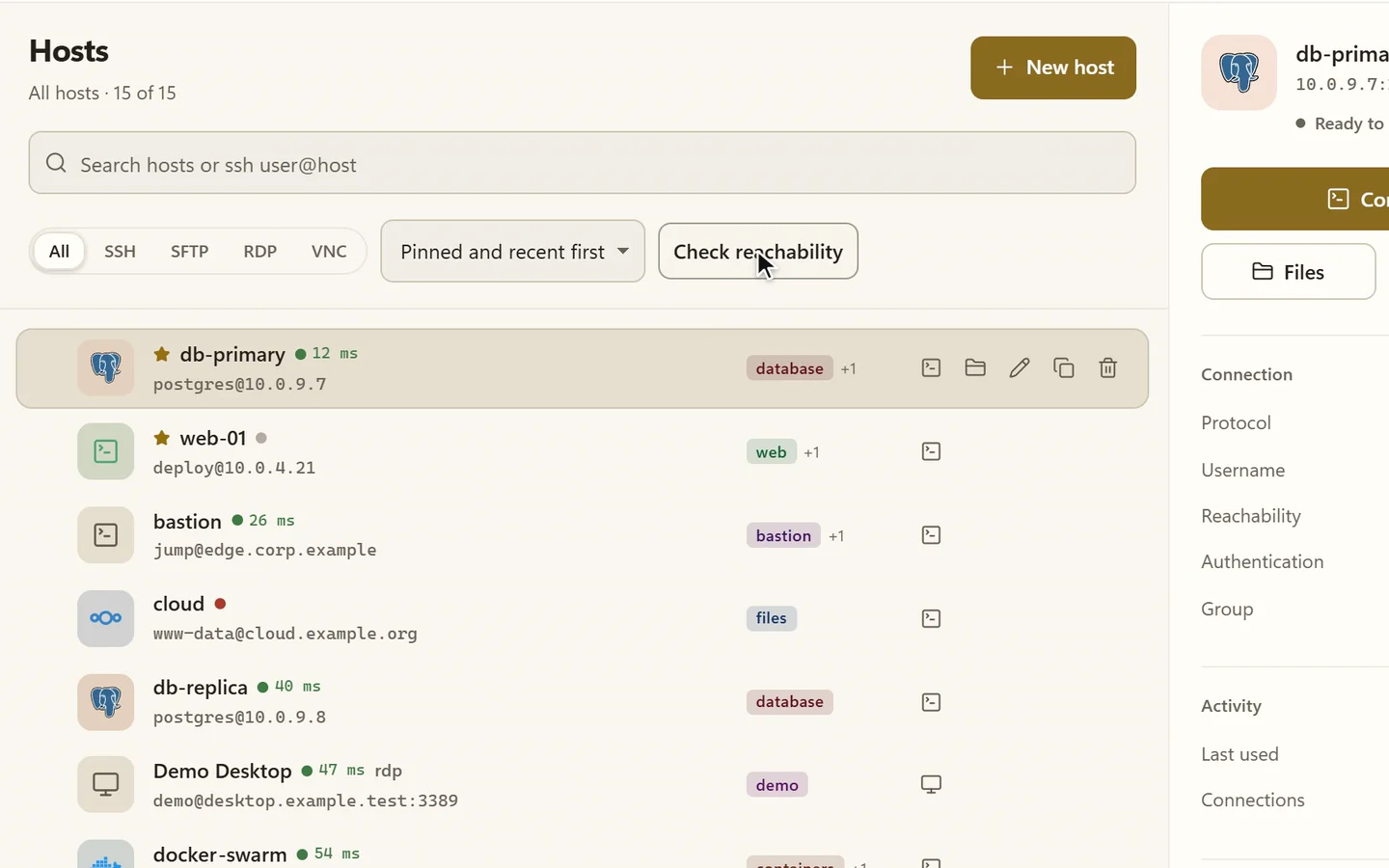The image size is (1389, 868).
Task: Run Check reachability
Action: [758, 252]
